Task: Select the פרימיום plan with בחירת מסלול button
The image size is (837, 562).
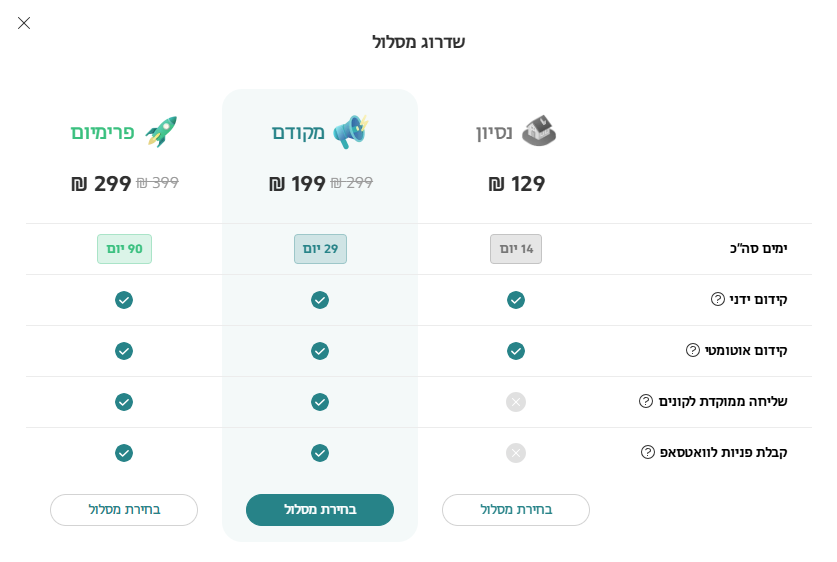Action: [x=124, y=510]
